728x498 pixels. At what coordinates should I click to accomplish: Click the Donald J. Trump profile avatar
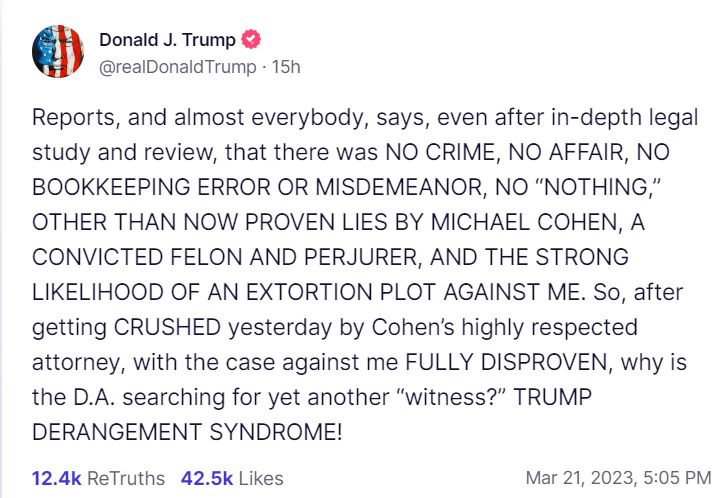57,52
